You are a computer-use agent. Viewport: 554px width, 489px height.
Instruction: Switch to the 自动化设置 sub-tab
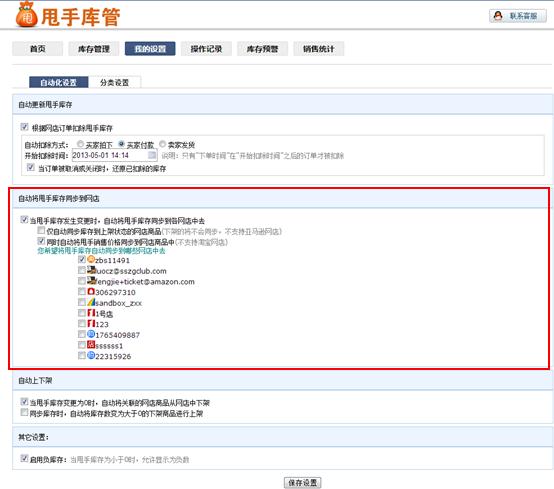[59, 82]
